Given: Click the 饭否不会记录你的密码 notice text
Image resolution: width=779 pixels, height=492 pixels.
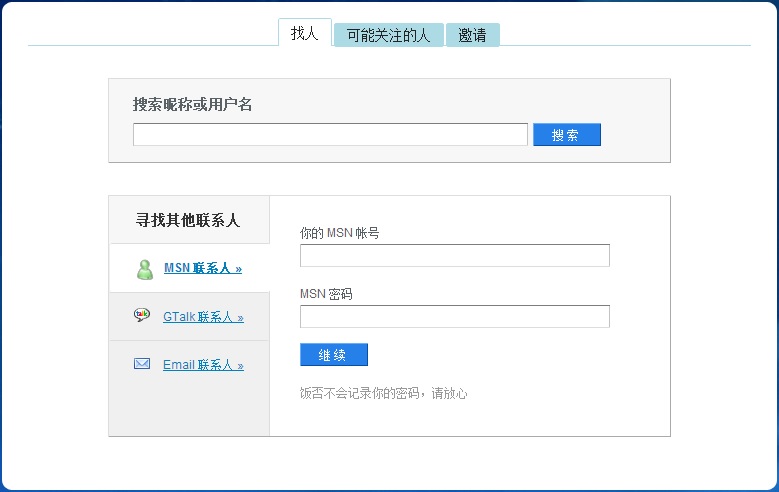Looking at the screenshot, I should point(384,393).
